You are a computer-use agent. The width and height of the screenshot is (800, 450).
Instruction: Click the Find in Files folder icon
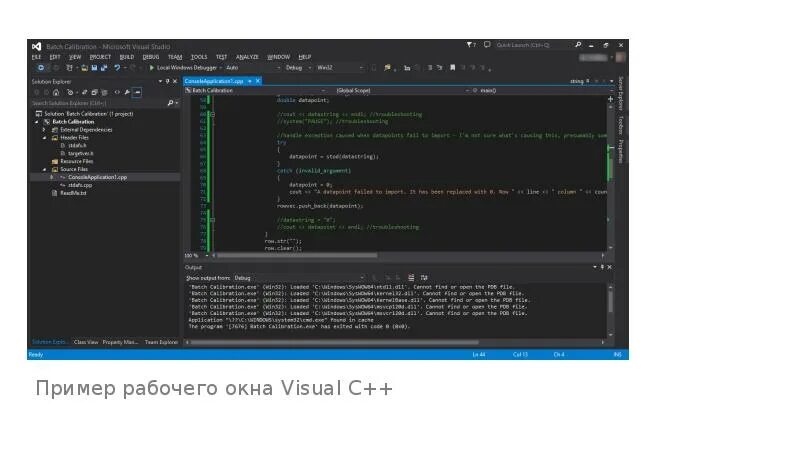(x=387, y=68)
